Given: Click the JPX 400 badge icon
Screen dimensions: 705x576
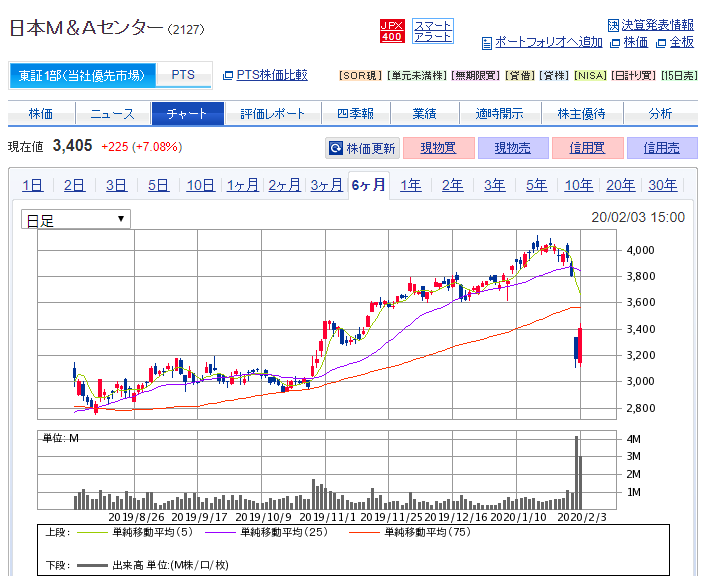Looking at the screenshot, I should (x=392, y=31).
